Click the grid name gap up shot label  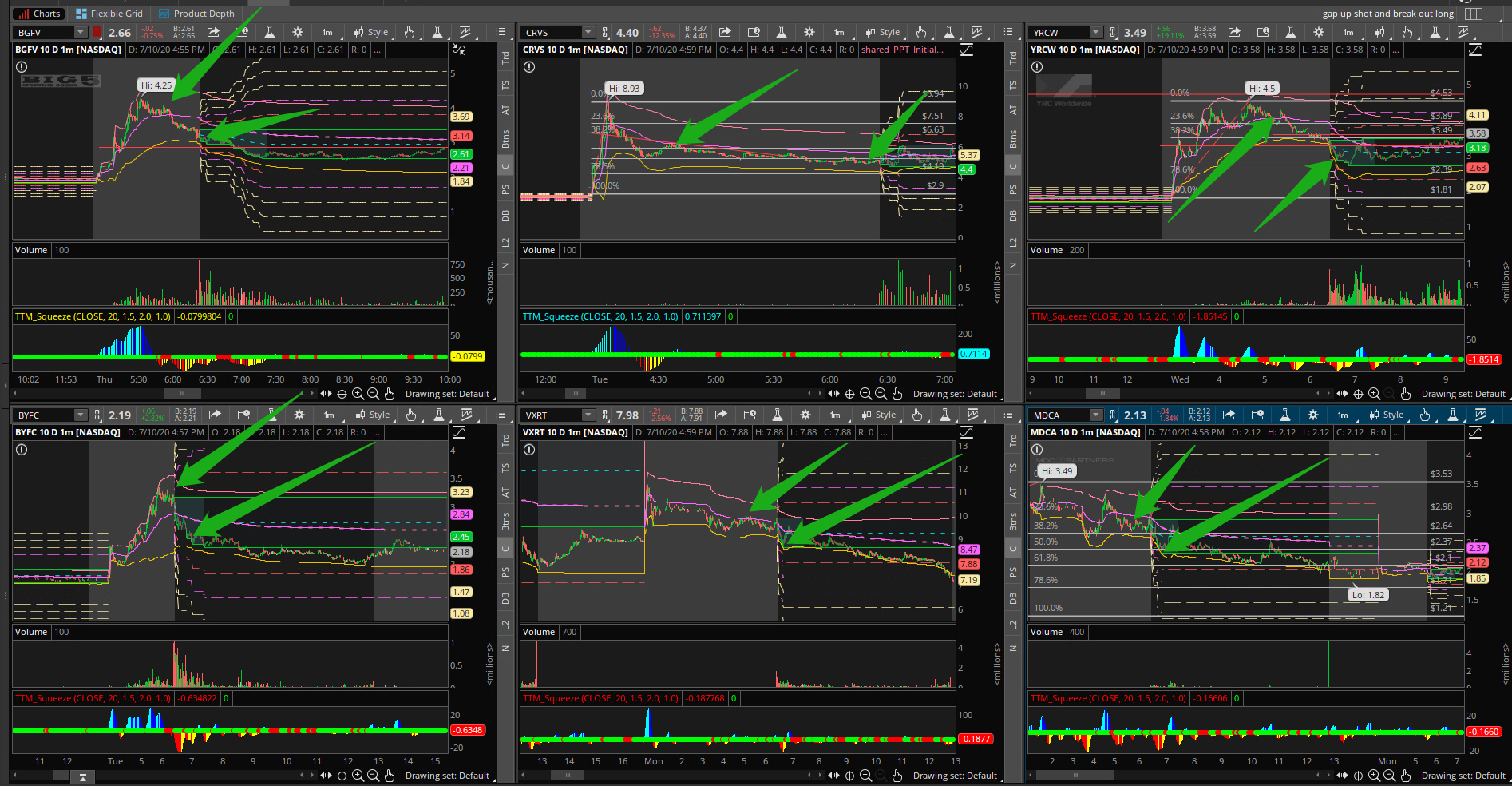[1387, 14]
